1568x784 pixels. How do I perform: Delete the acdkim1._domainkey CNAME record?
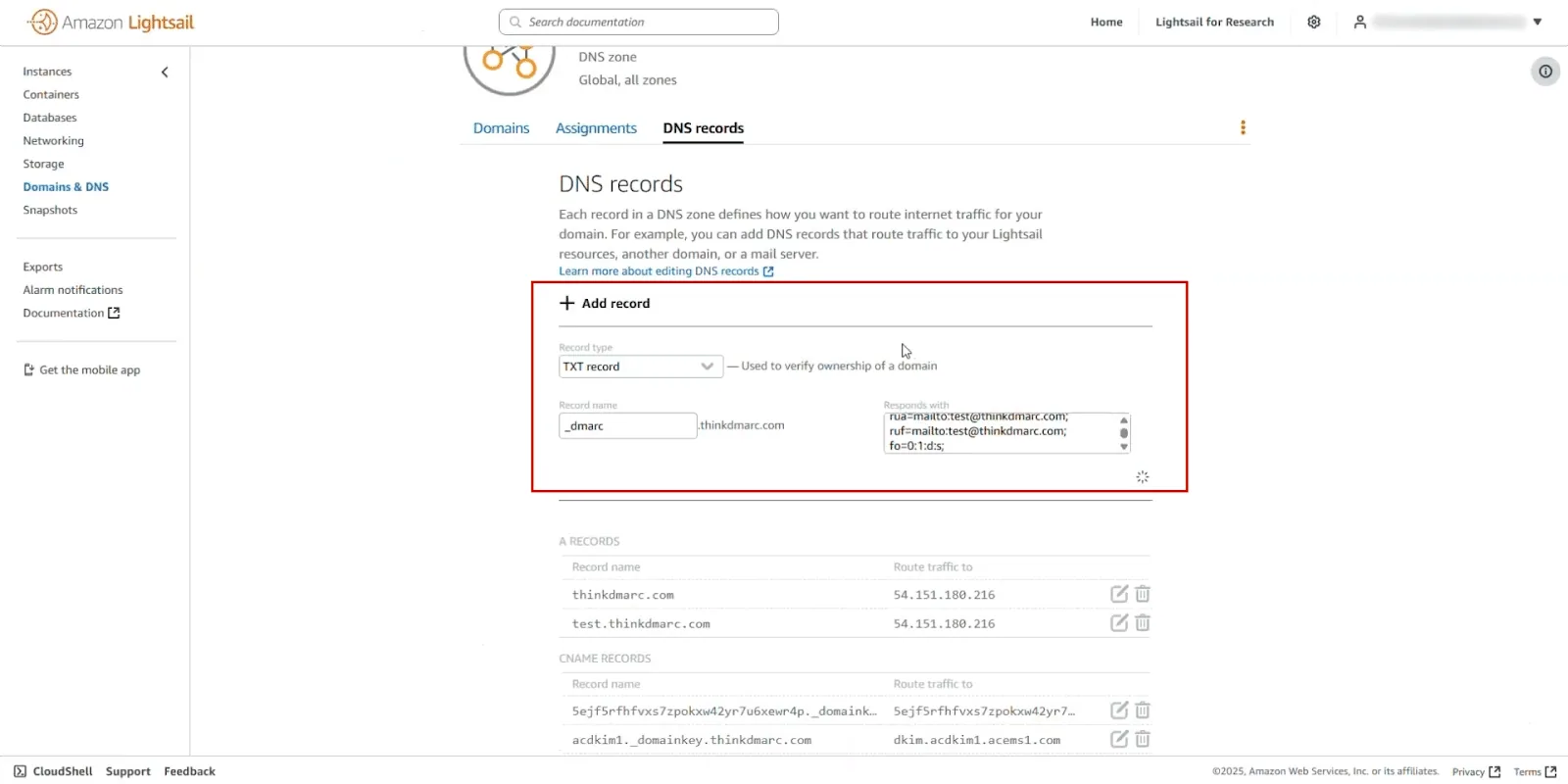click(1143, 739)
